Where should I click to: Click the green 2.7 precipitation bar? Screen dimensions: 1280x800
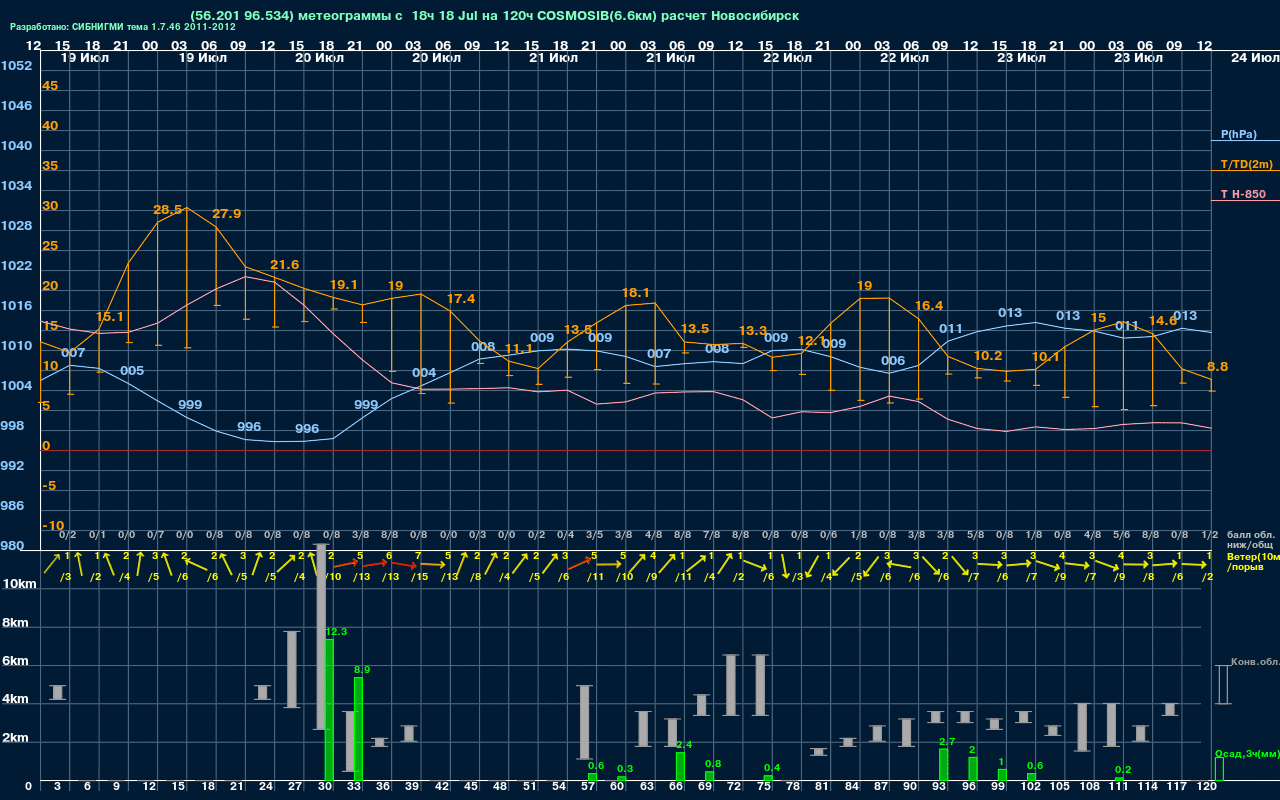(x=943, y=765)
